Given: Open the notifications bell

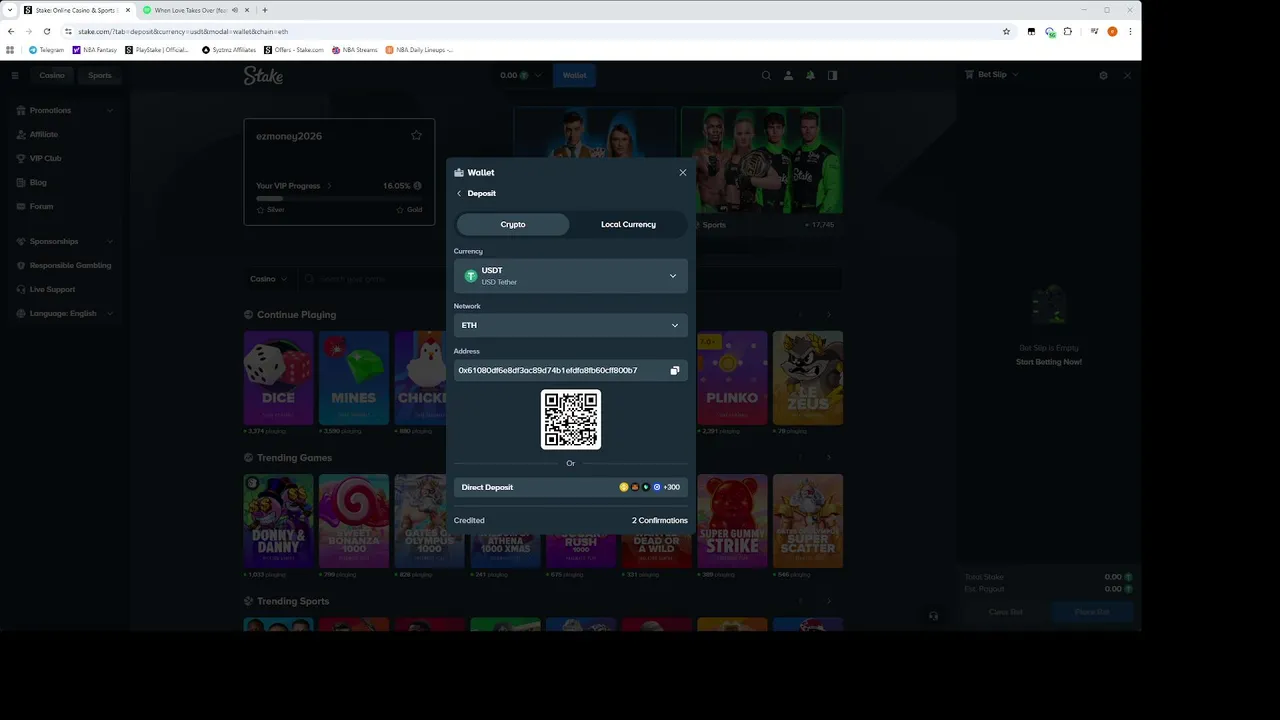Looking at the screenshot, I should point(810,75).
